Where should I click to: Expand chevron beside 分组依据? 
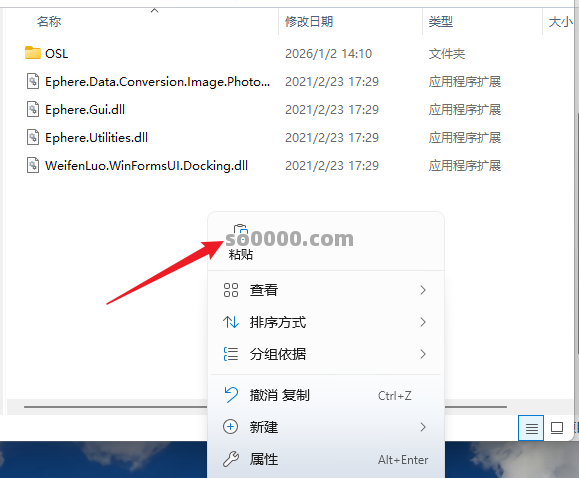(423, 354)
